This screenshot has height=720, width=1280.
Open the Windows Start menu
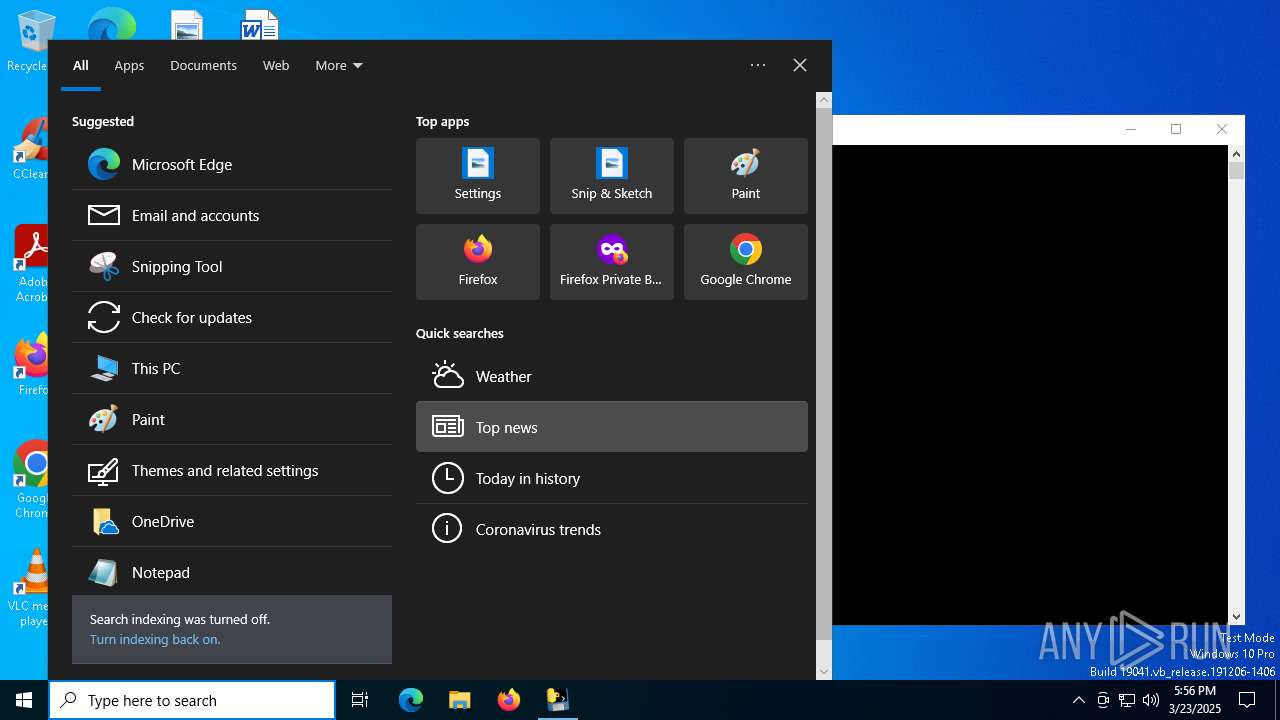coord(24,700)
